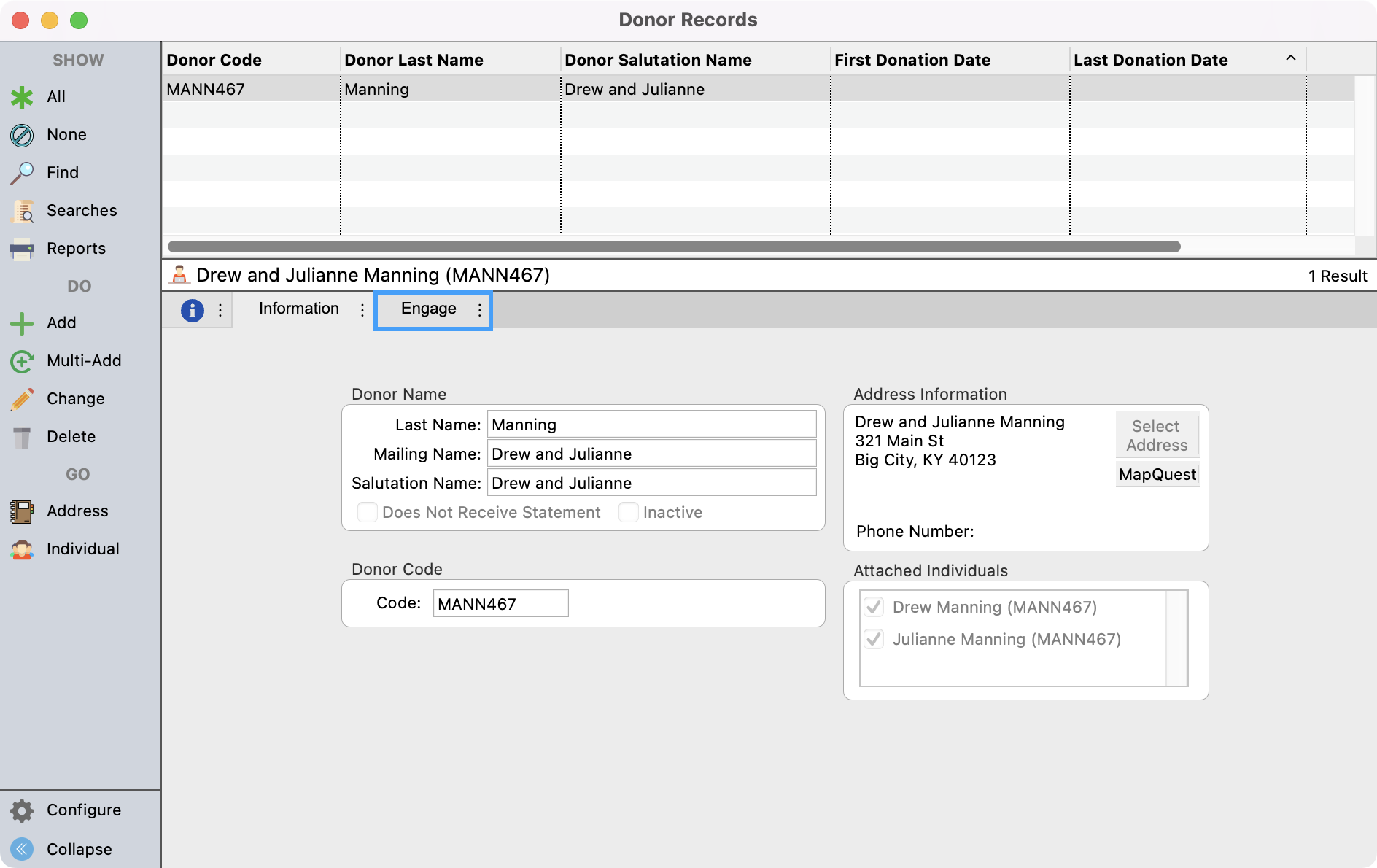Select the None filter icon
Image resolution: width=1377 pixels, height=868 pixels.
(x=22, y=135)
